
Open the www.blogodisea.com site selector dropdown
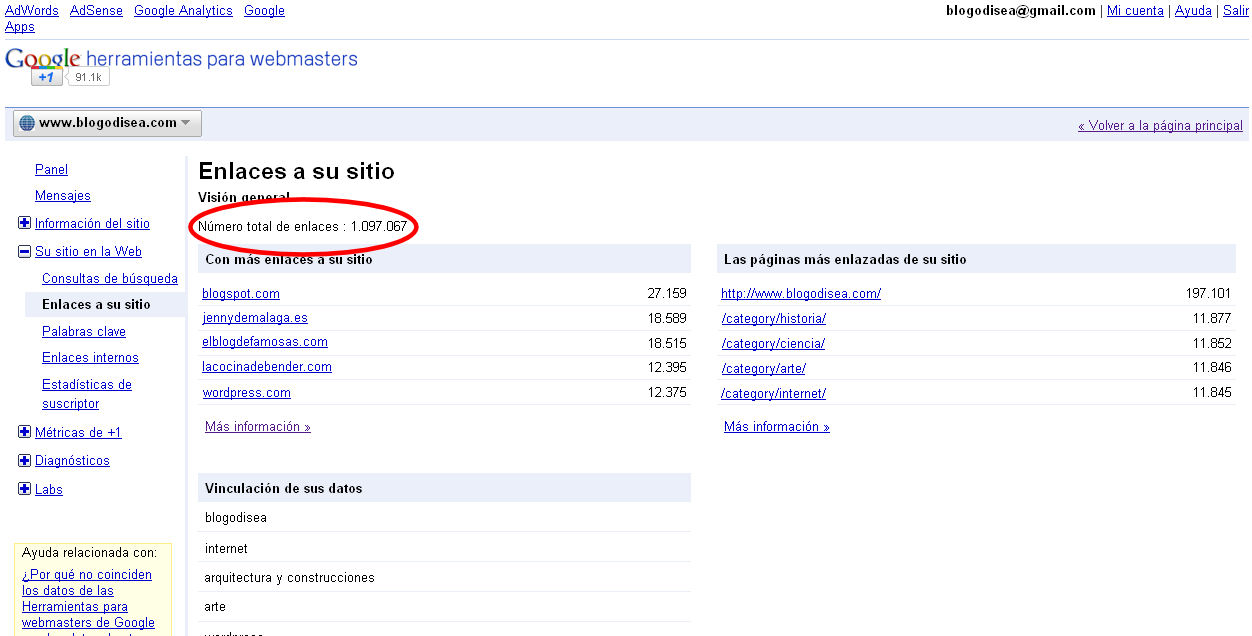click(108, 123)
